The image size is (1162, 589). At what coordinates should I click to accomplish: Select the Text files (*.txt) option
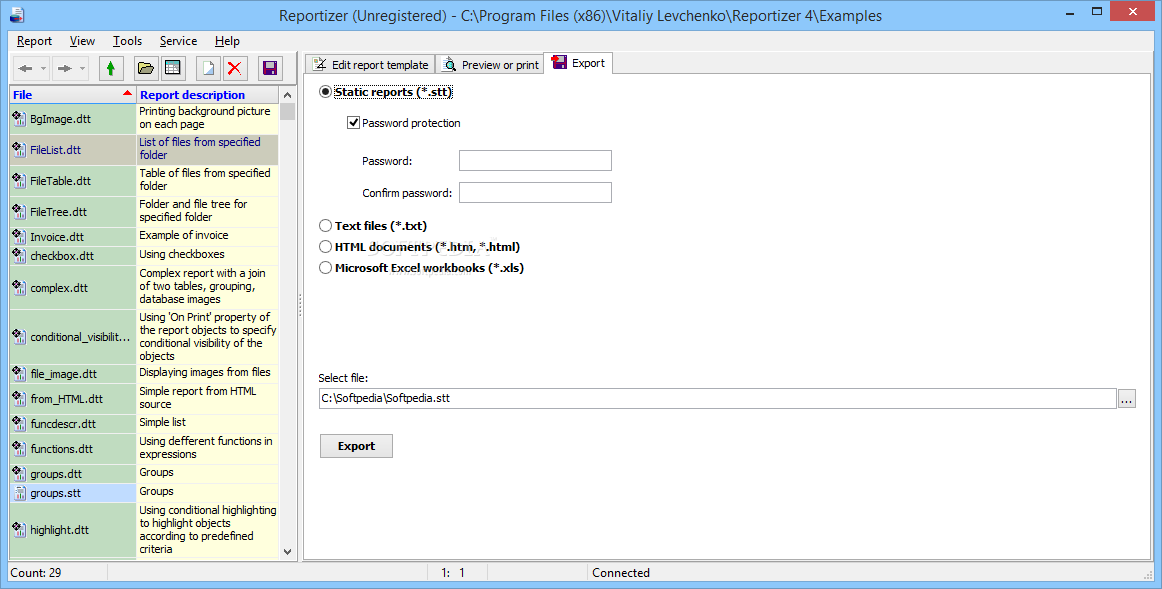[x=325, y=226]
